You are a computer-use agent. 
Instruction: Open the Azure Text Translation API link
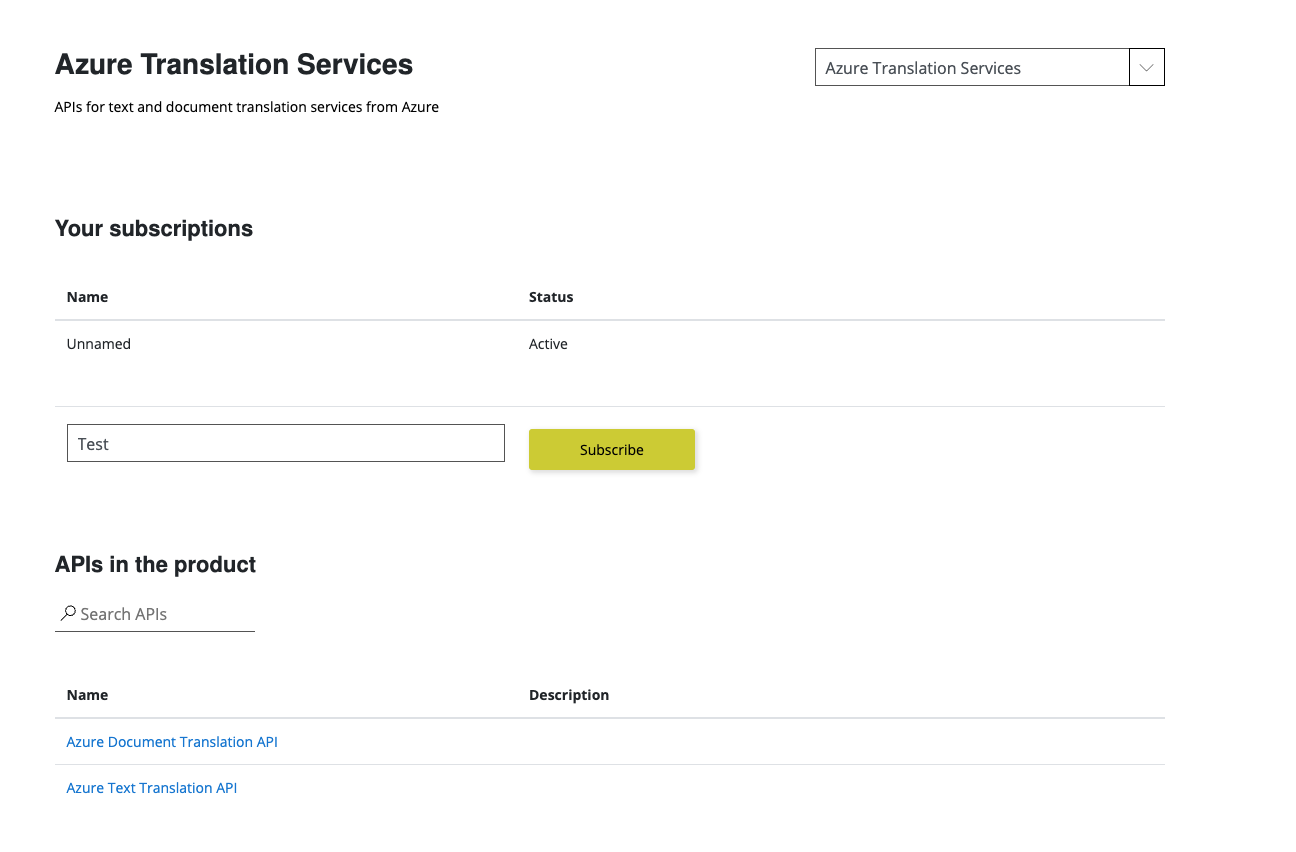152,788
